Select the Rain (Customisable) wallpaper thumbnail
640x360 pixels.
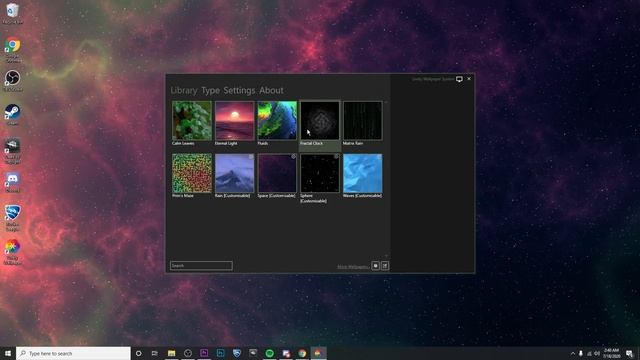[x=234, y=173]
